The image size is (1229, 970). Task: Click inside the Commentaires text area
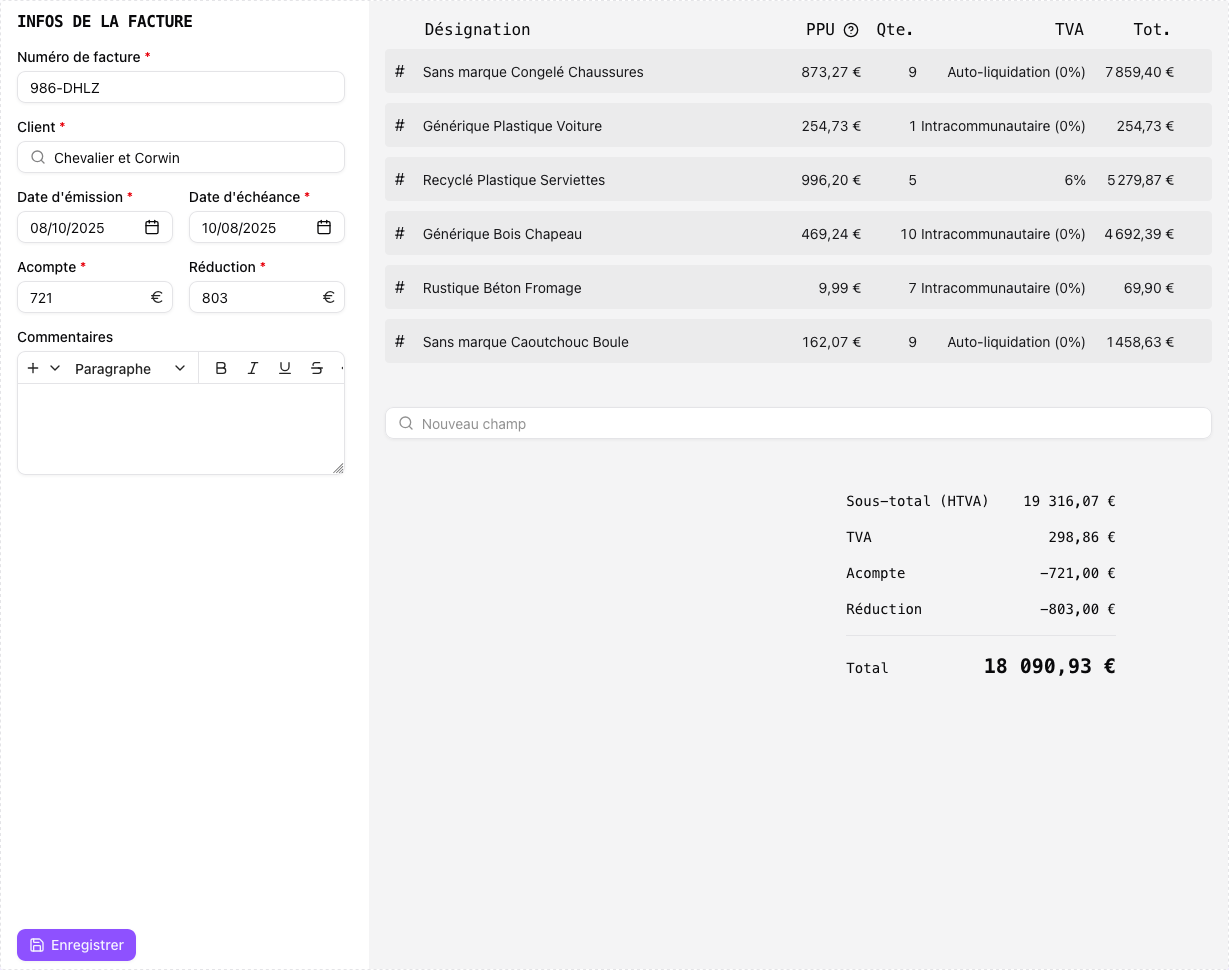(x=181, y=428)
